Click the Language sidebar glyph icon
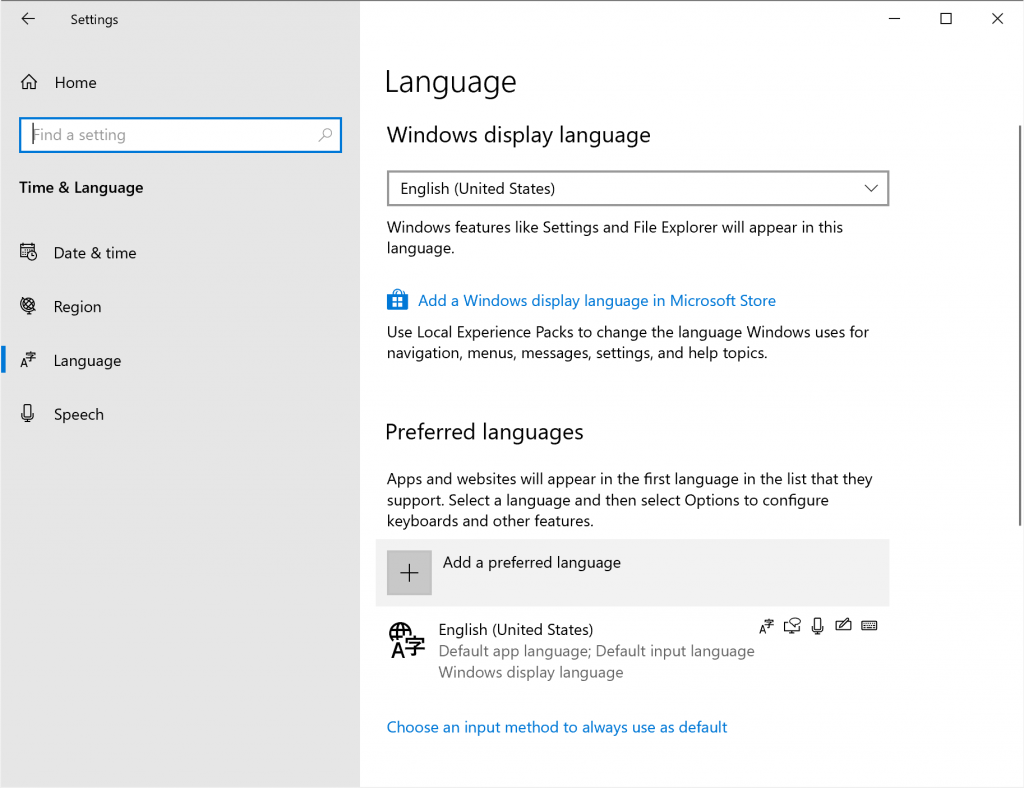This screenshot has height=788, width=1024. click(28, 360)
